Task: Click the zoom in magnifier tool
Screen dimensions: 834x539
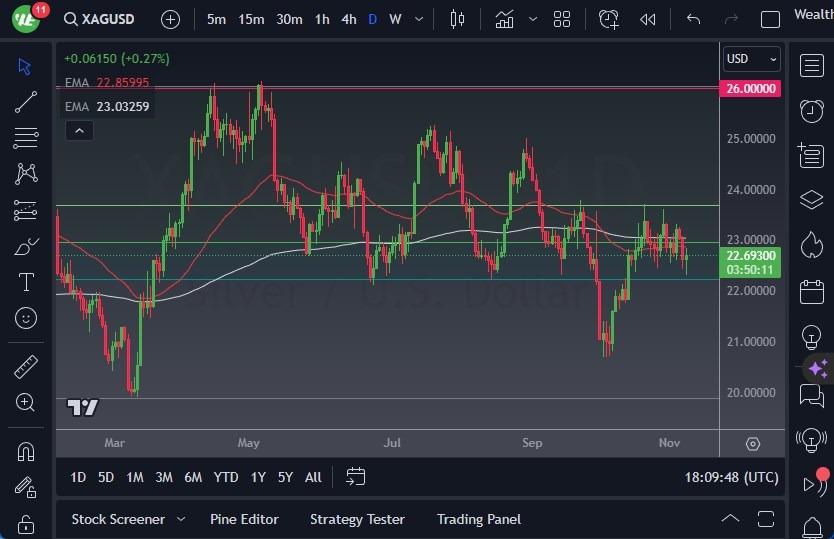Action: (26, 403)
